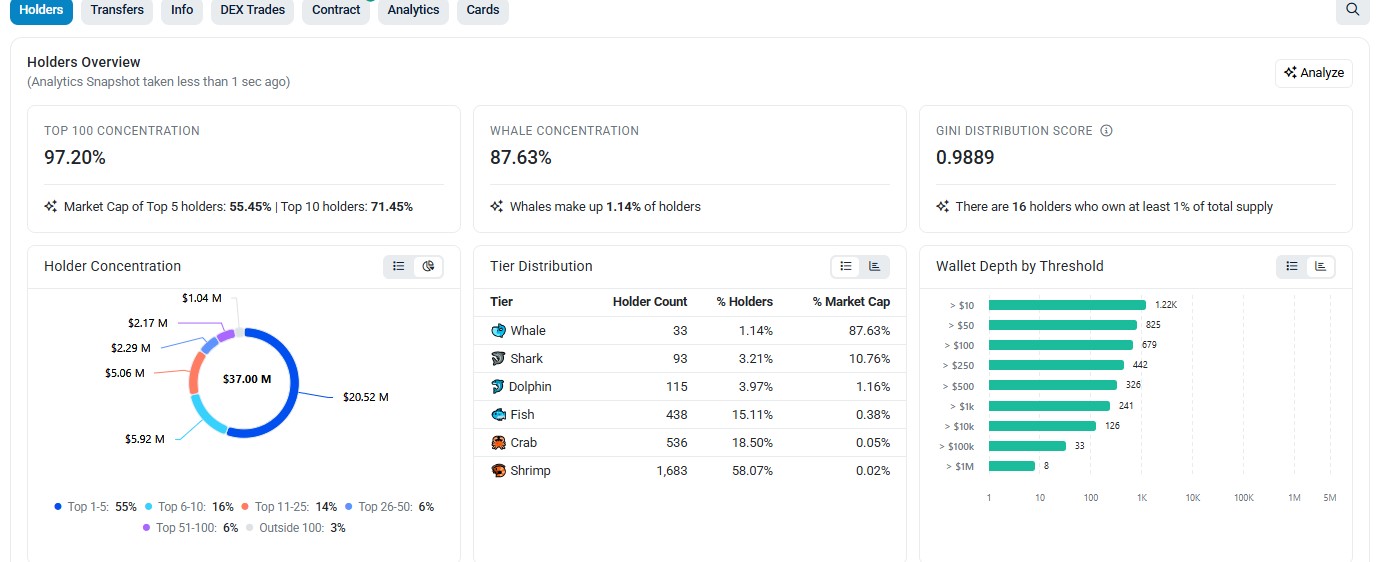This screenshot has height=562, width=1395.
Task: Sort by the % Market Cap column header
Action: pyautogui.click(x=851, y=302)
